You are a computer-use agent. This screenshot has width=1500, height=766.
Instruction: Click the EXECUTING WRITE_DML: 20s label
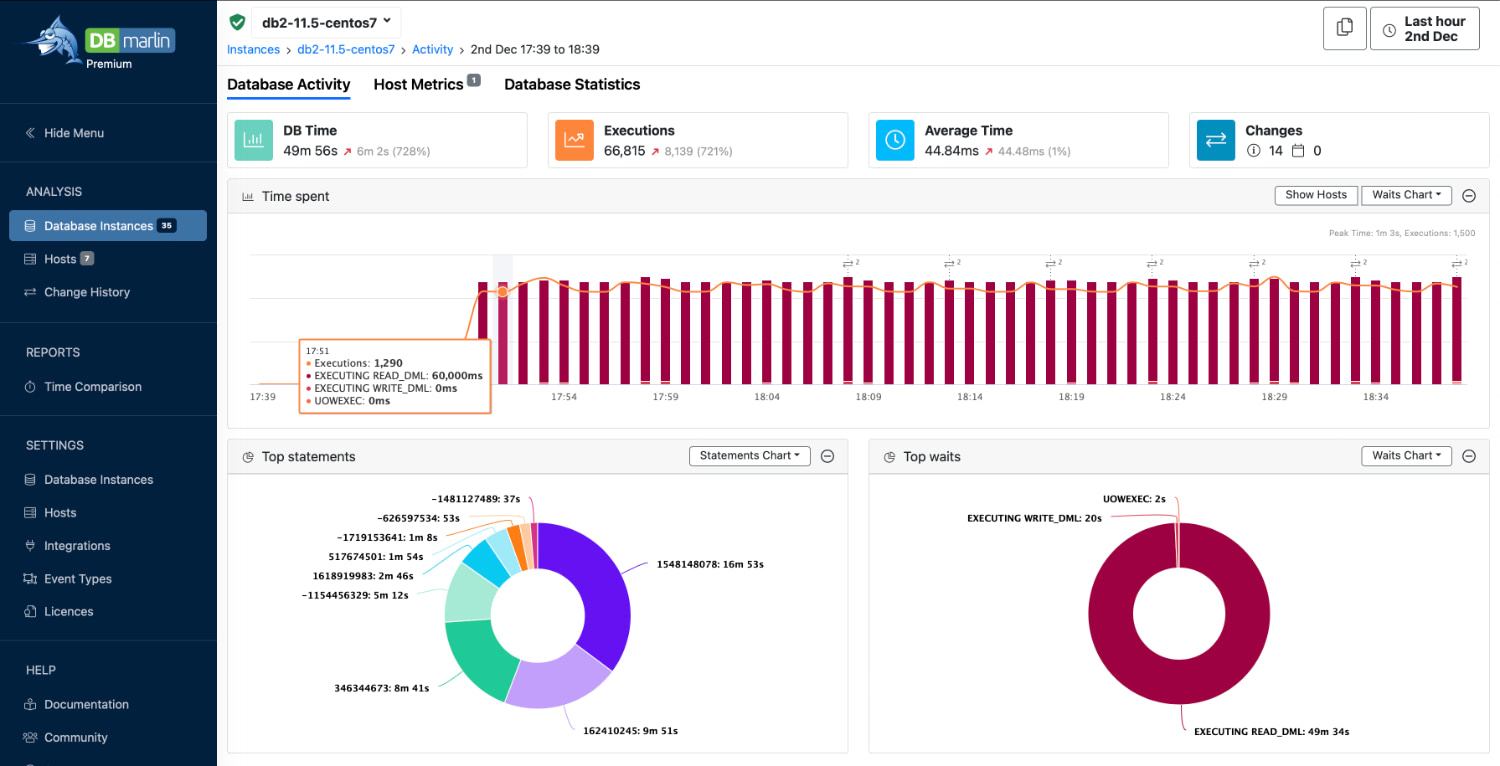(x=1033, y=518)
